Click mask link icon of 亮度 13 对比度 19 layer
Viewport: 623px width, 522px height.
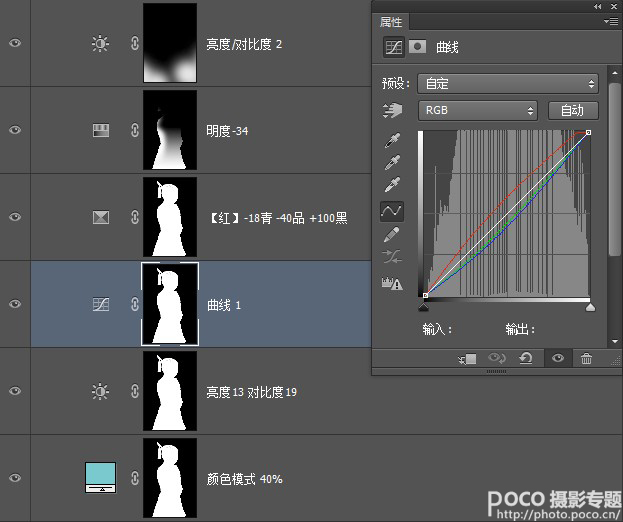(135, 391)
